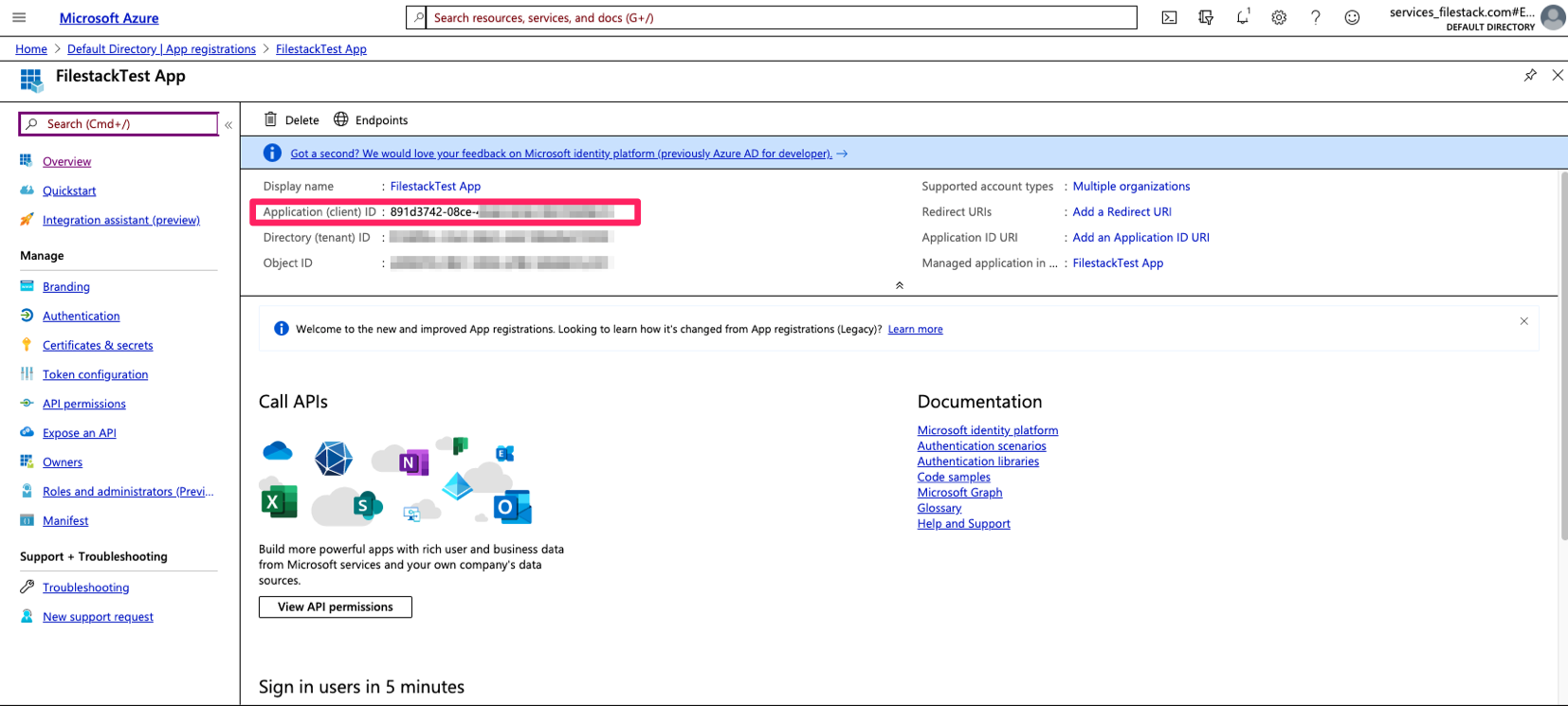Open the directory and subscription filter icon
Image resolution: width=1568 pixels, height=706 pixels.
pos(1206,17)
